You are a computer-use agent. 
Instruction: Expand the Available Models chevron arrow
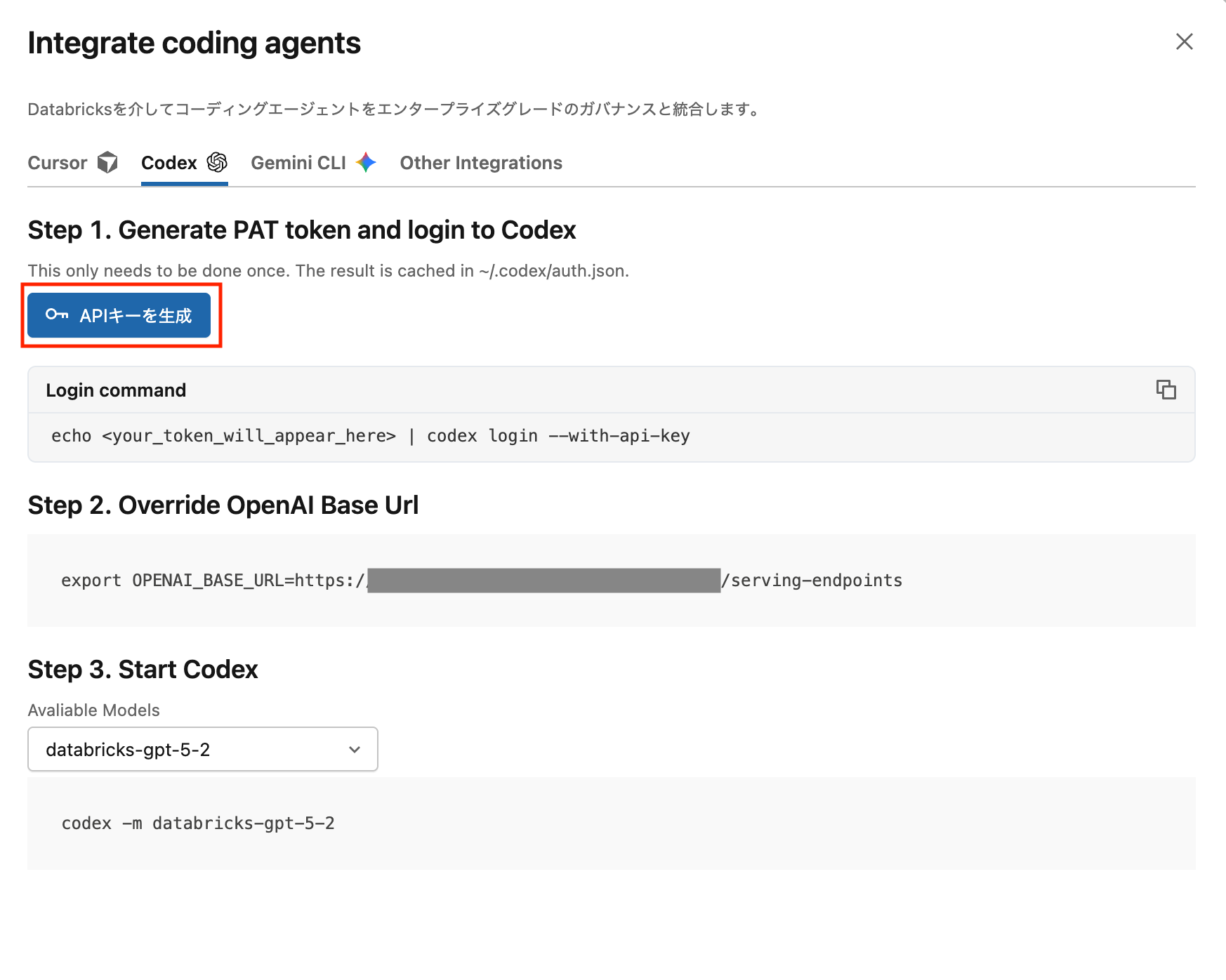355,750
